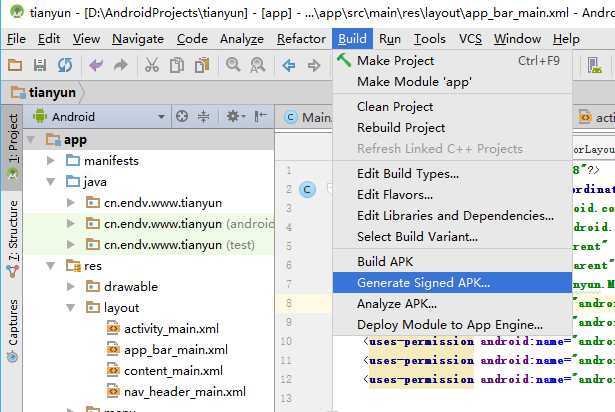This screenshot has width=615, height=412.
Task: Select Generate Signed APK
Action: (x=452, y=283)
